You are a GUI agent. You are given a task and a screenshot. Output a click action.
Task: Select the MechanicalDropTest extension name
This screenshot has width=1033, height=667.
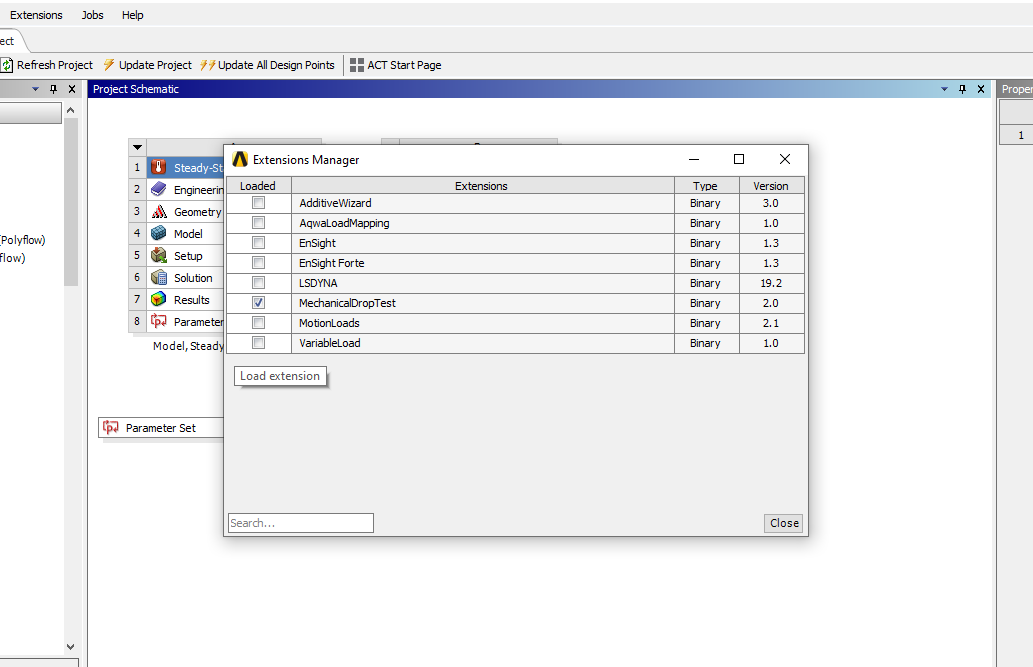point(347,303)
